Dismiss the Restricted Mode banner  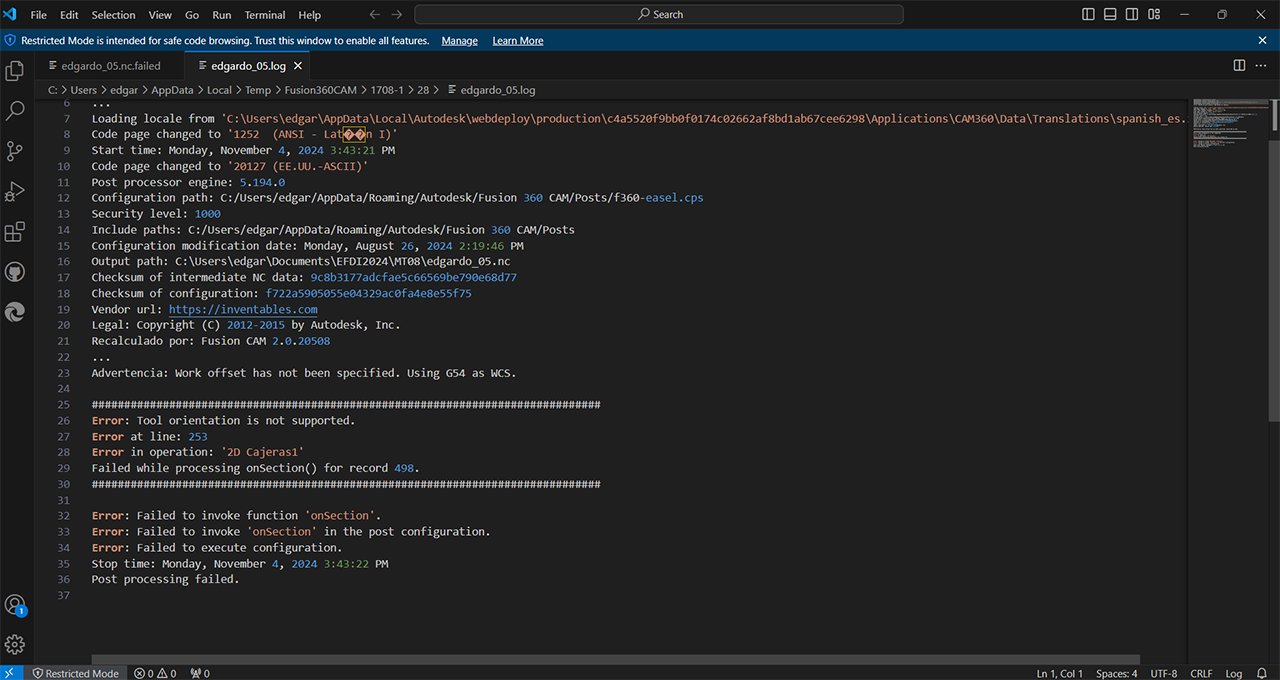coord(1262,40)
